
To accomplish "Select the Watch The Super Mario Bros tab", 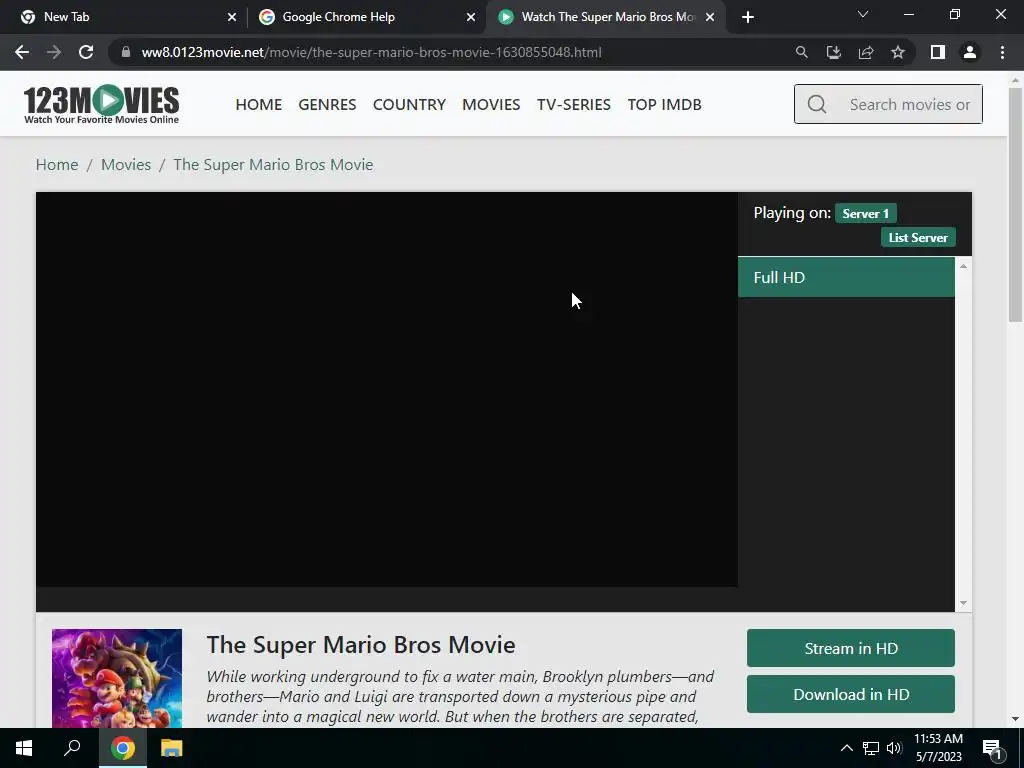I will pyautogui.click(x=605, y=17).
